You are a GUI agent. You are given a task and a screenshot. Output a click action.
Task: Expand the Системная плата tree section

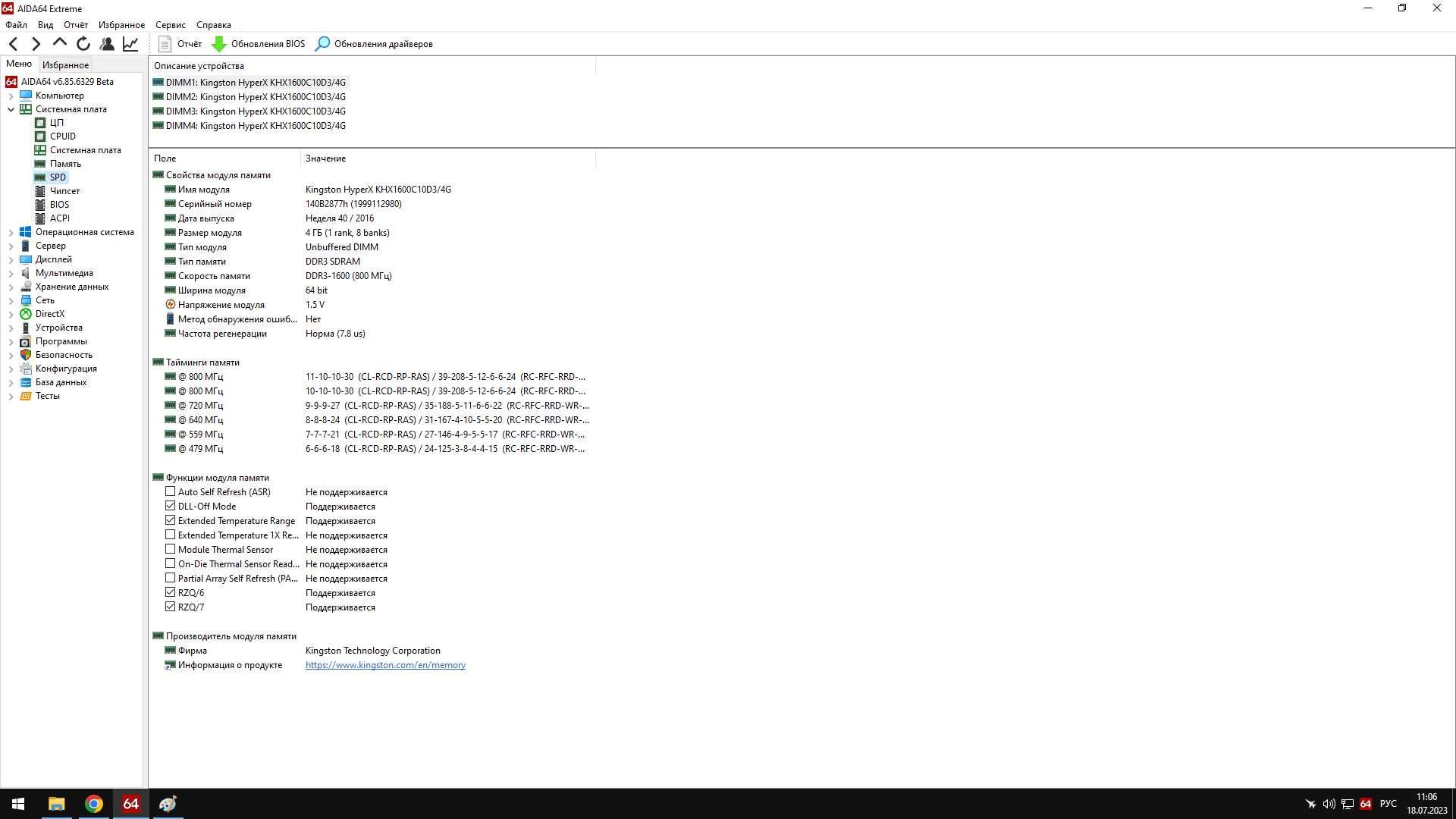[x=10, y=109]
